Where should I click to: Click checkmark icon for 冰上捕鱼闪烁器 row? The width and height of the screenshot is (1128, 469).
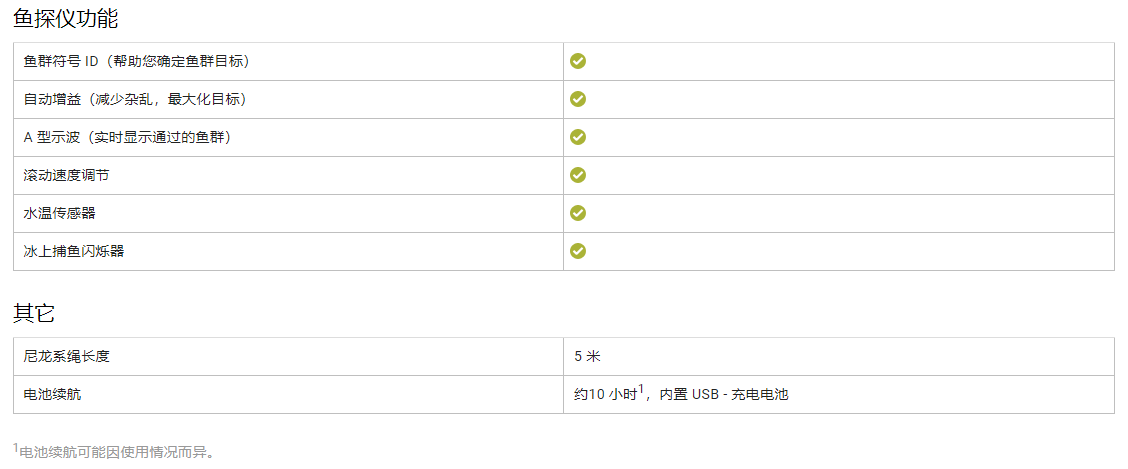pyautogui.click(x=578, y=251)
